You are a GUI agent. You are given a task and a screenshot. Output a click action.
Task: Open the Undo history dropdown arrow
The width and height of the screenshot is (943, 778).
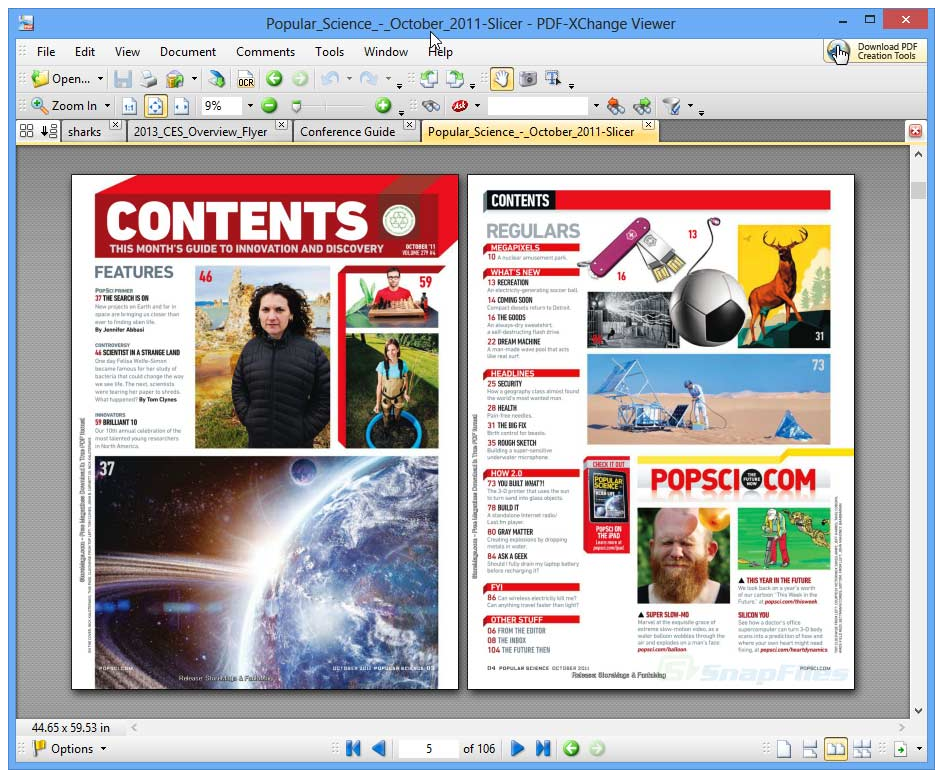[x=349, y=79]
